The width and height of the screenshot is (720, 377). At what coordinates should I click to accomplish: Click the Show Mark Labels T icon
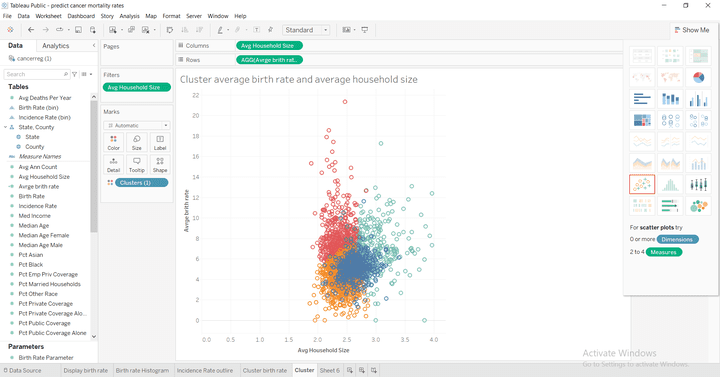point(256,30)
